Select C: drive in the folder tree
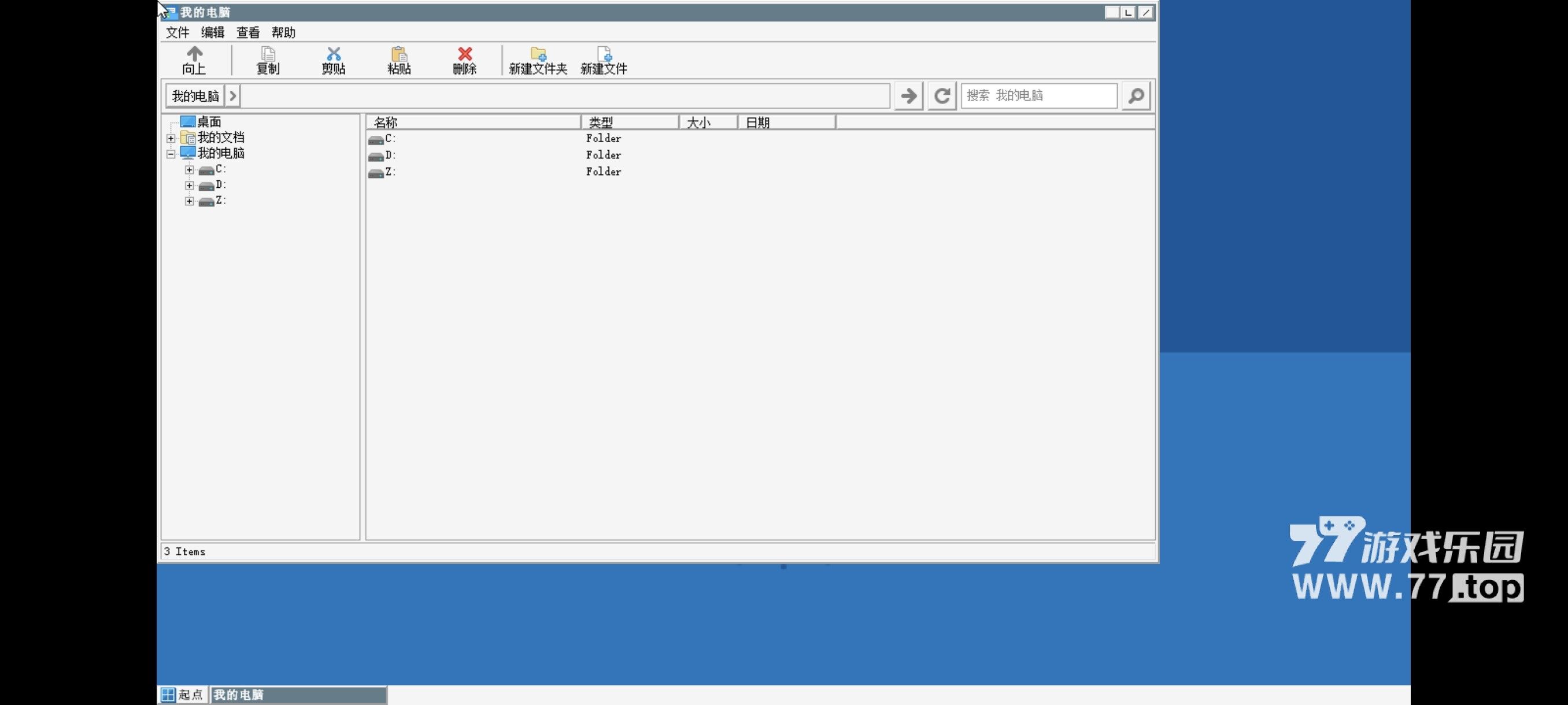Screen dimensions: 1568x705 pos(220,169)
